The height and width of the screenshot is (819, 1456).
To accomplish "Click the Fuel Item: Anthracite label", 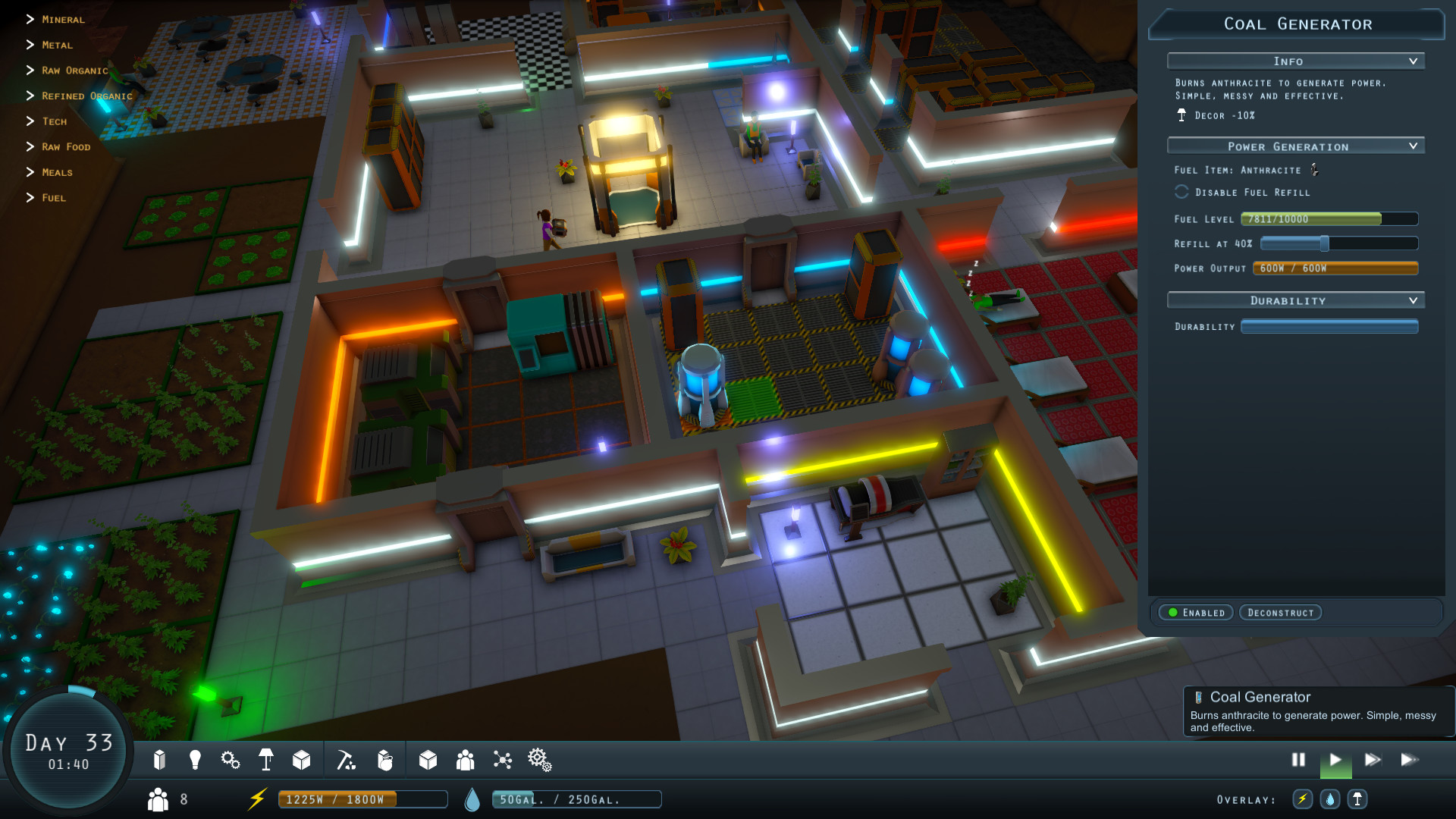I will pyautogui.click(x=1237, y=171).
